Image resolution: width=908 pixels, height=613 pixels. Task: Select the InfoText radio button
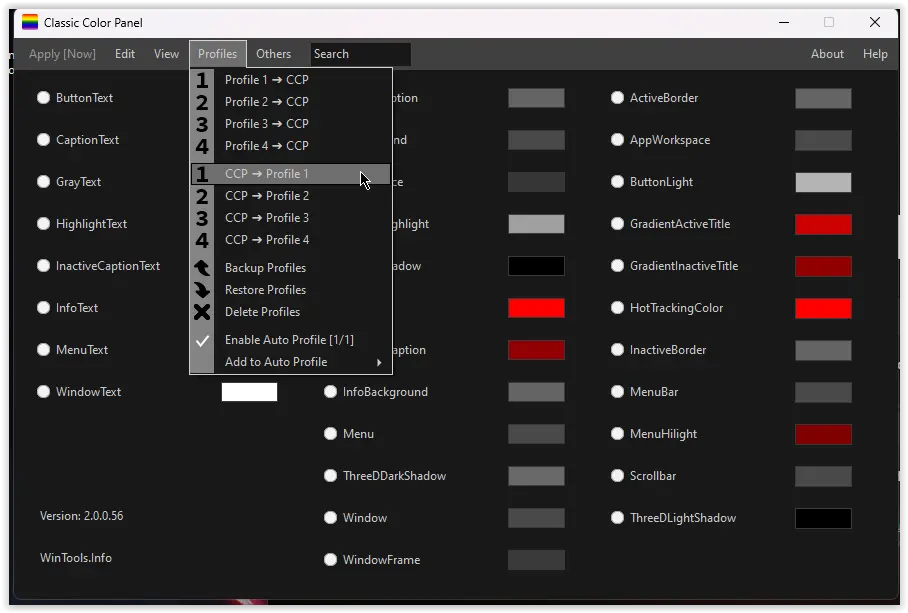point(43,307)
